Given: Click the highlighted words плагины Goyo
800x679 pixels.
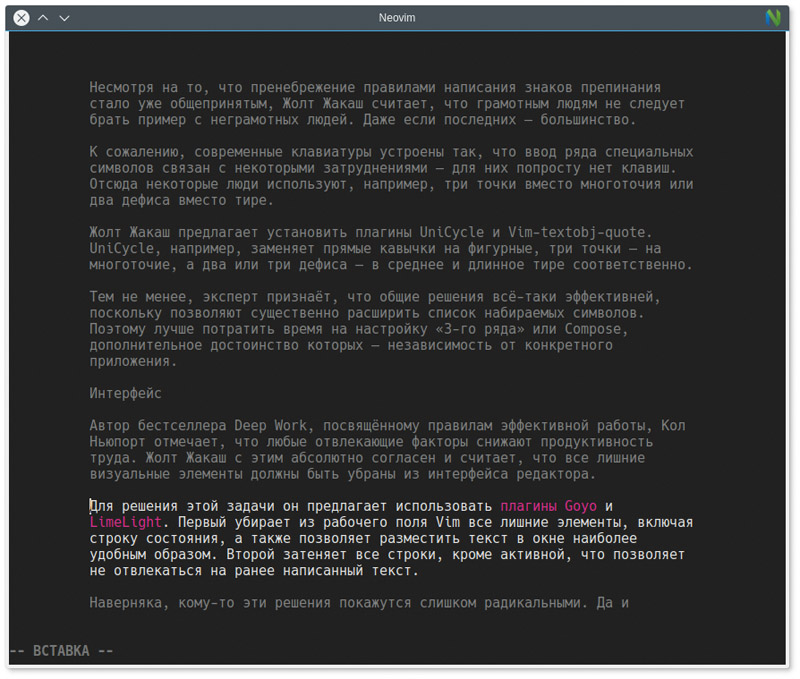Looking at the screenshot, I should (548, 506).
